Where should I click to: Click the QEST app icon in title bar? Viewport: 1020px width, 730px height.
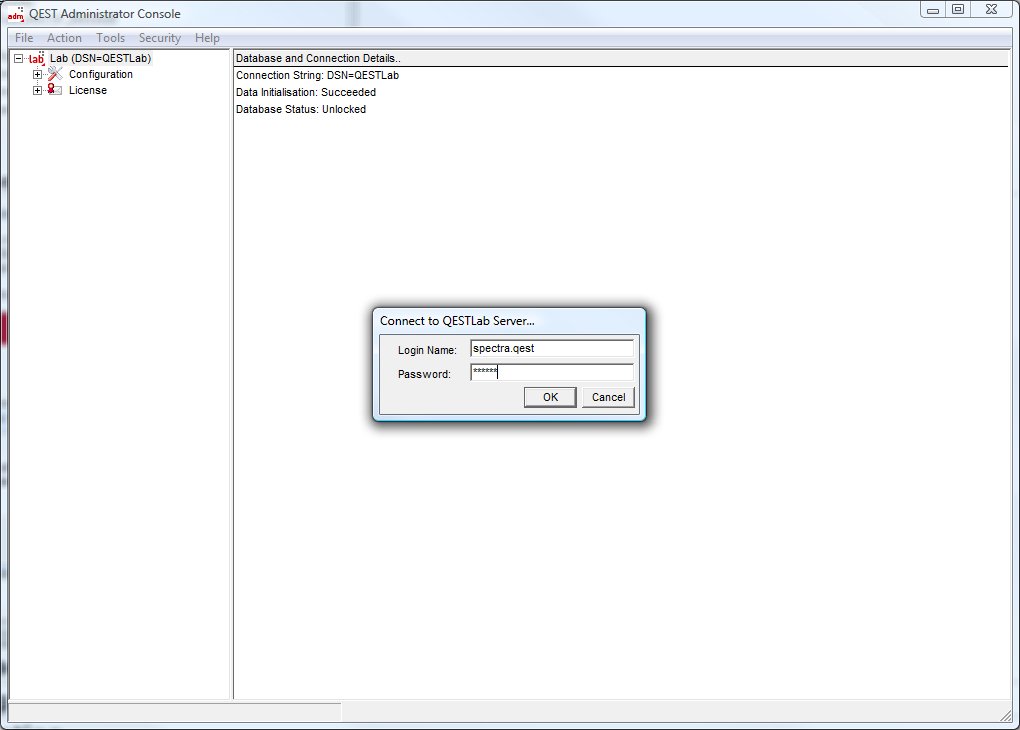click(16, 14)
